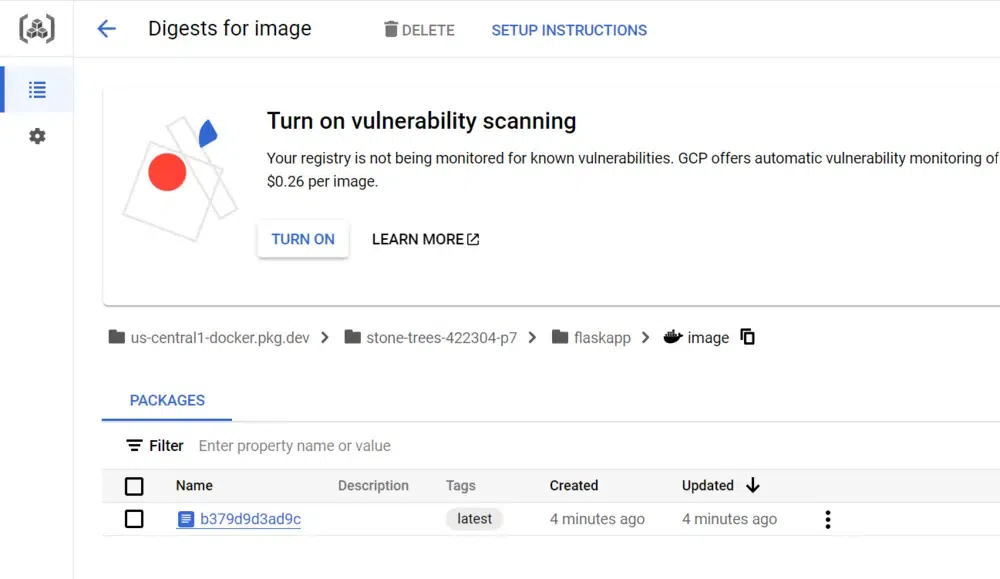Open Setup Instructions
This screenshot has width=1000, height=579.
click(x=569, y=30)
